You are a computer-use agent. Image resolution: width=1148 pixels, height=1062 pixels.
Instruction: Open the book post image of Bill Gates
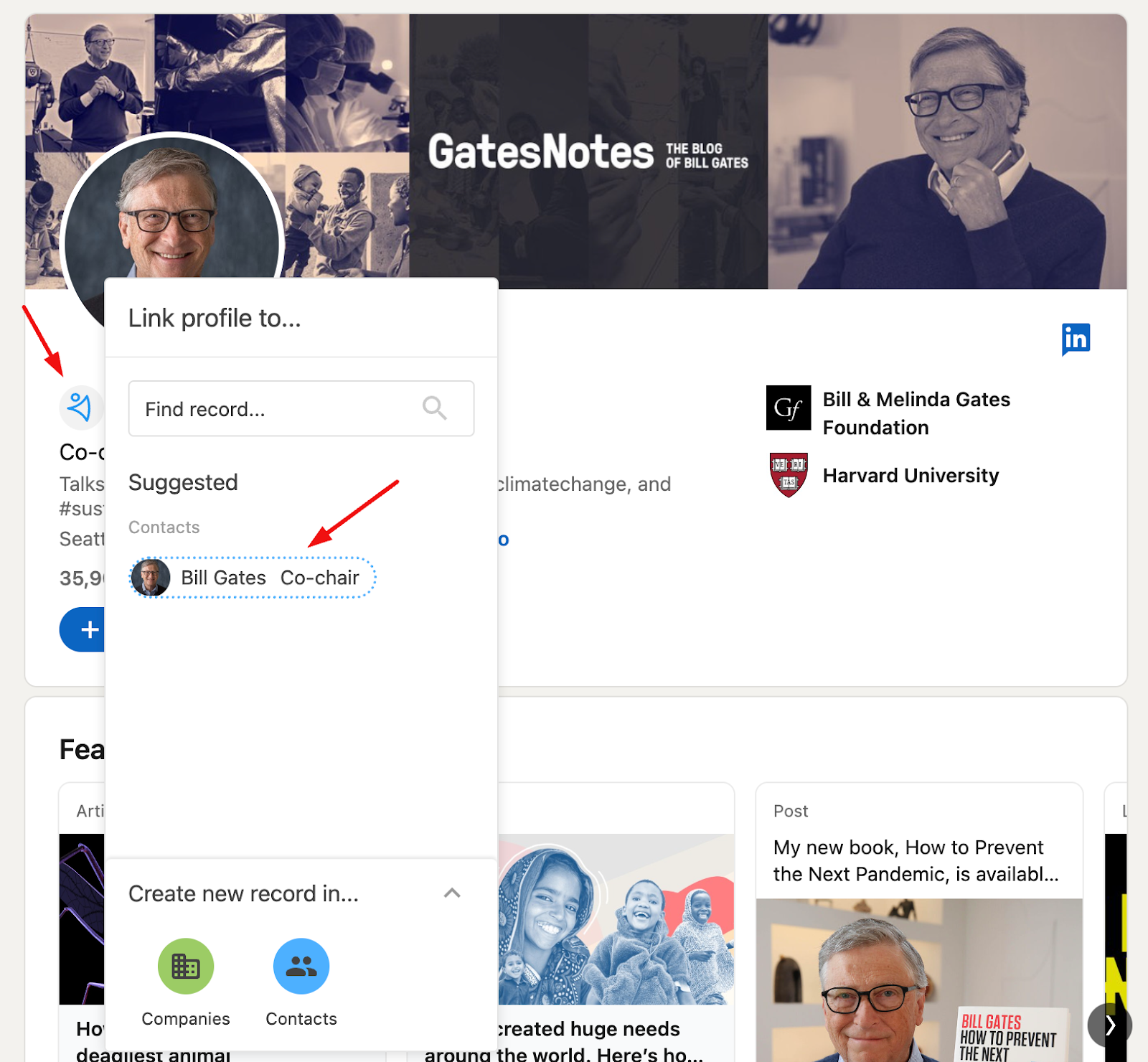pos(919,980)
